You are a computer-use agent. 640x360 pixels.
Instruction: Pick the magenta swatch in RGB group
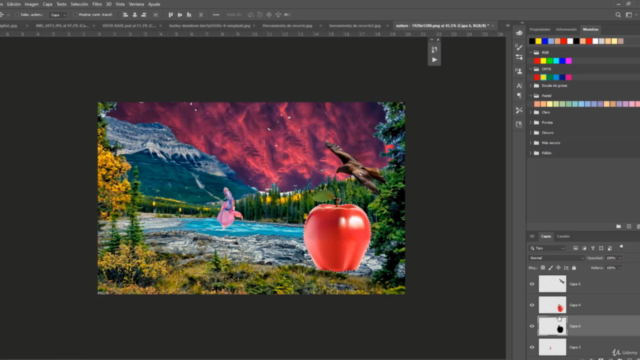point(569,61)
